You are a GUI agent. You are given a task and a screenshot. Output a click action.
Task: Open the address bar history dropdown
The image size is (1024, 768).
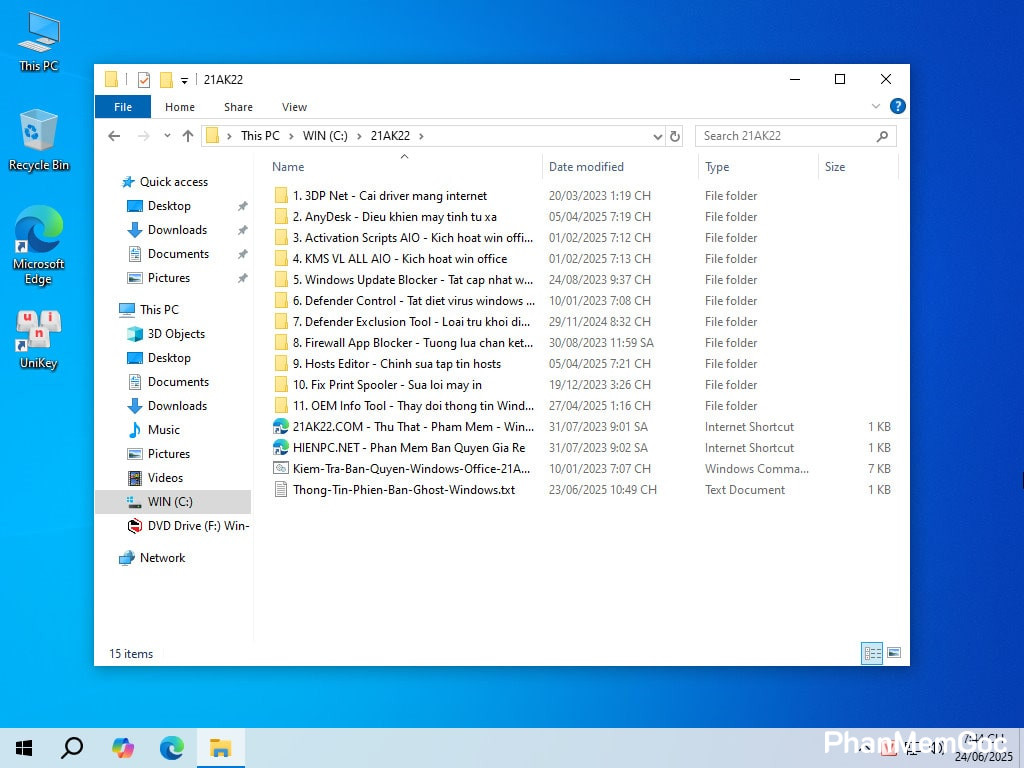(x=657, y=136)
